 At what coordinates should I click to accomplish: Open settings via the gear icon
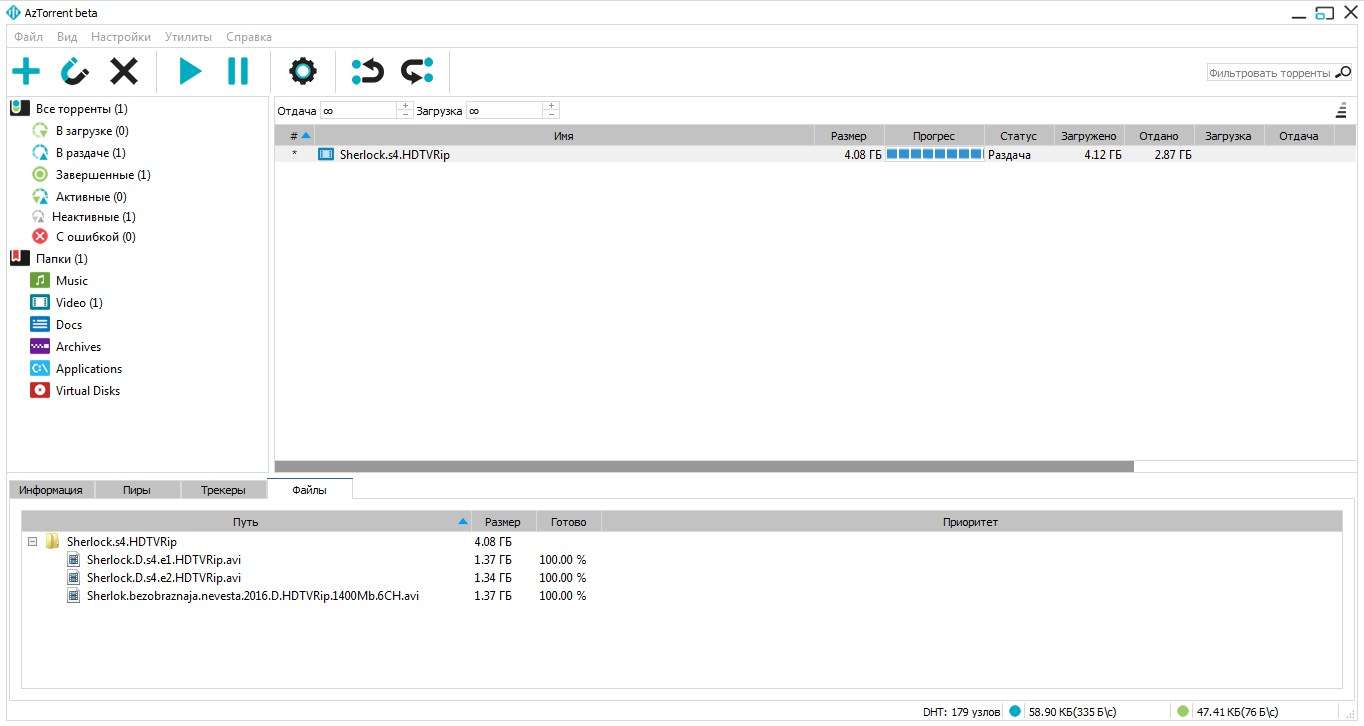[x=302, y=71]
